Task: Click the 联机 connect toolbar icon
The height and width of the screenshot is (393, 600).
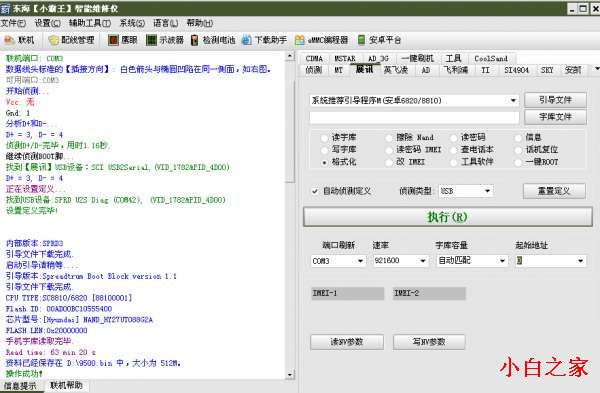Action: (x=19, y=40)
